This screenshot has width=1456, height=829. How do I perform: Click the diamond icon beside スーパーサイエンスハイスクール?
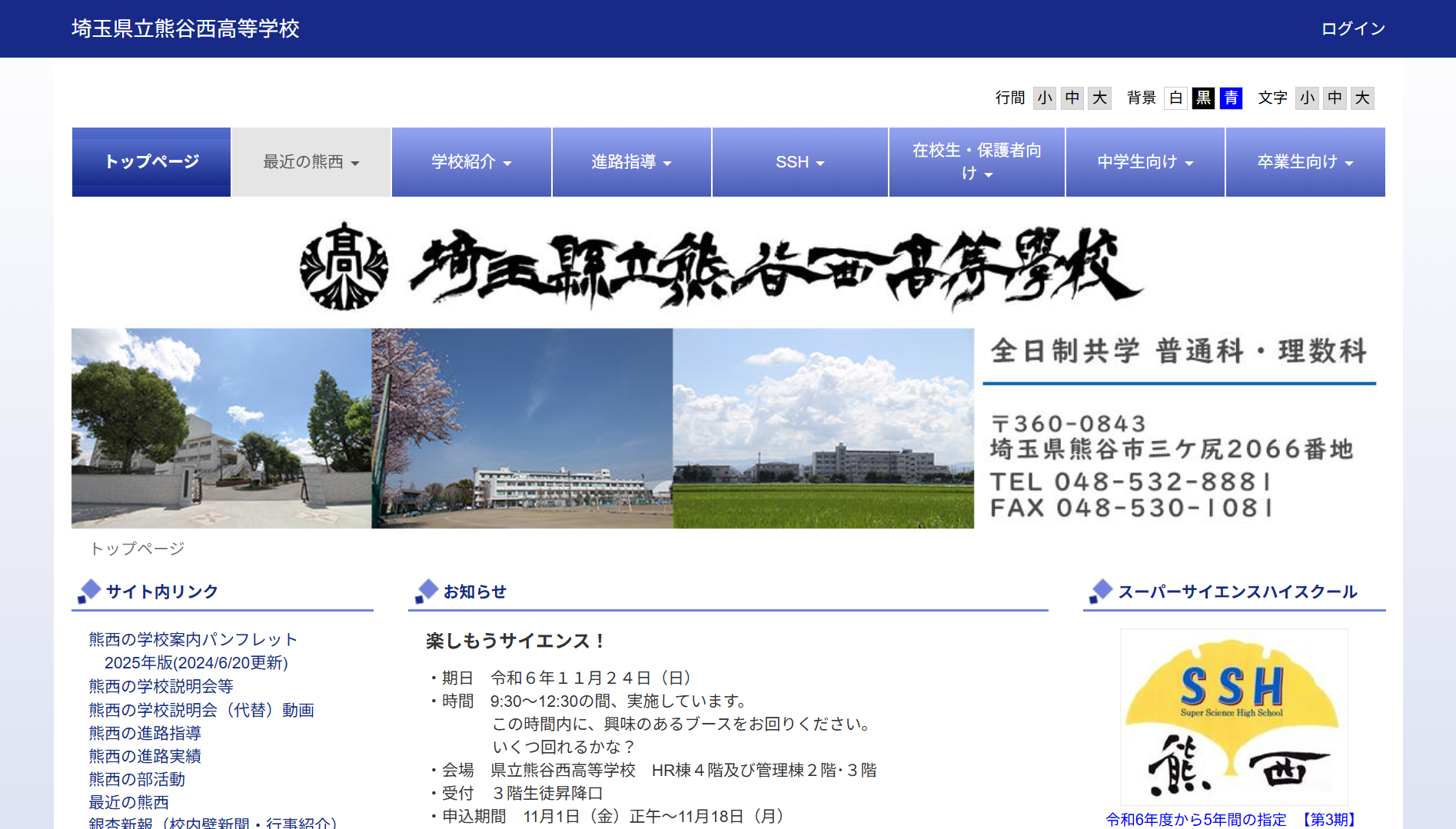pos(1101,591)
